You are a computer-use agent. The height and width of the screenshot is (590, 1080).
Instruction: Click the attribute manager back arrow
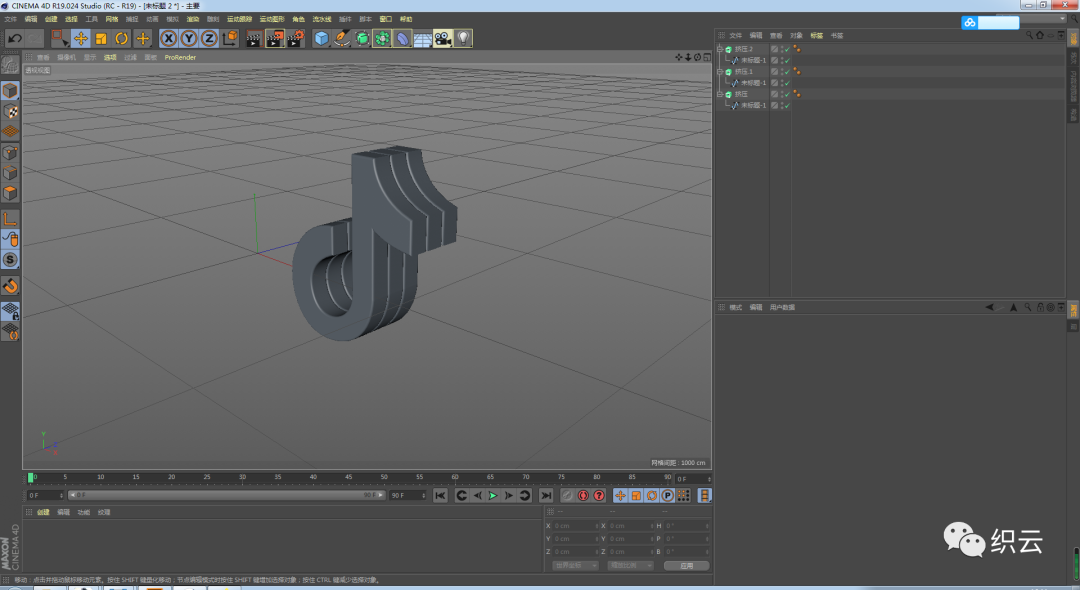990,308
